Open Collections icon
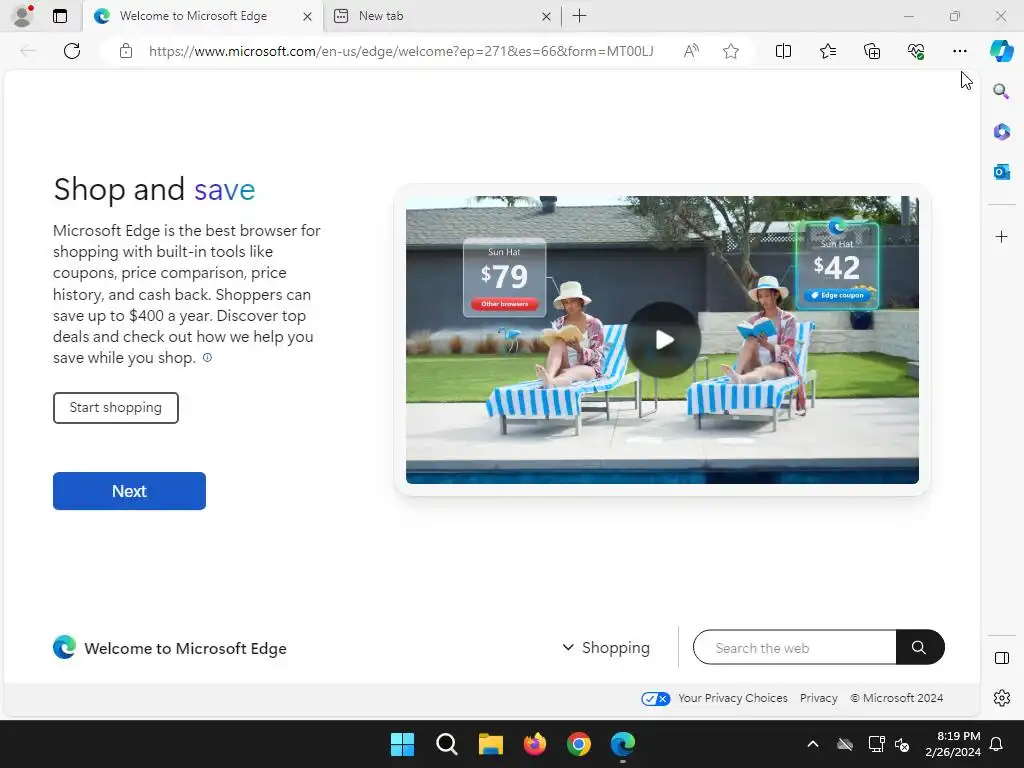The image size is (1024, 768). tap(872, 51)
